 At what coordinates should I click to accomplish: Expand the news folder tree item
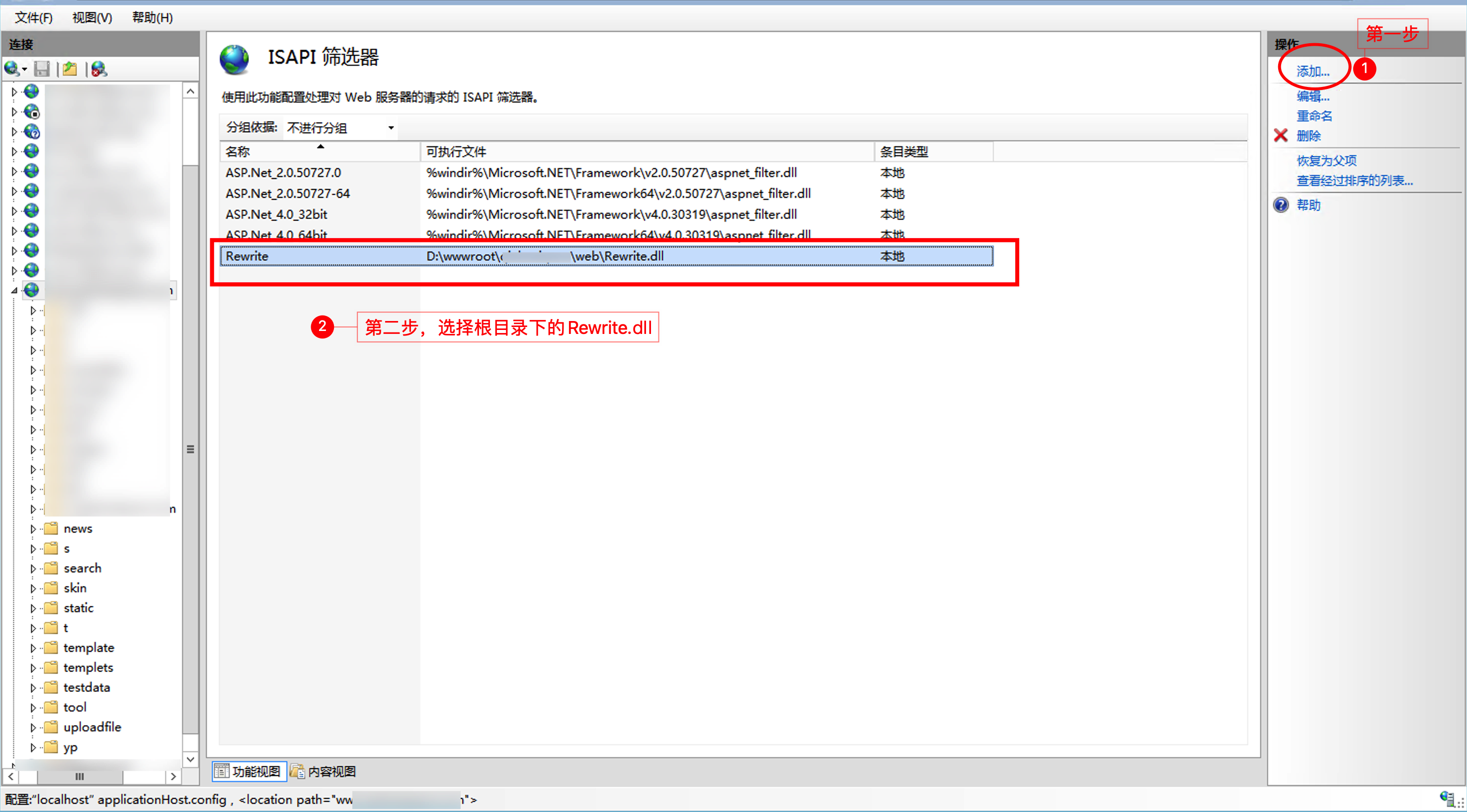(x=34, y=527)
